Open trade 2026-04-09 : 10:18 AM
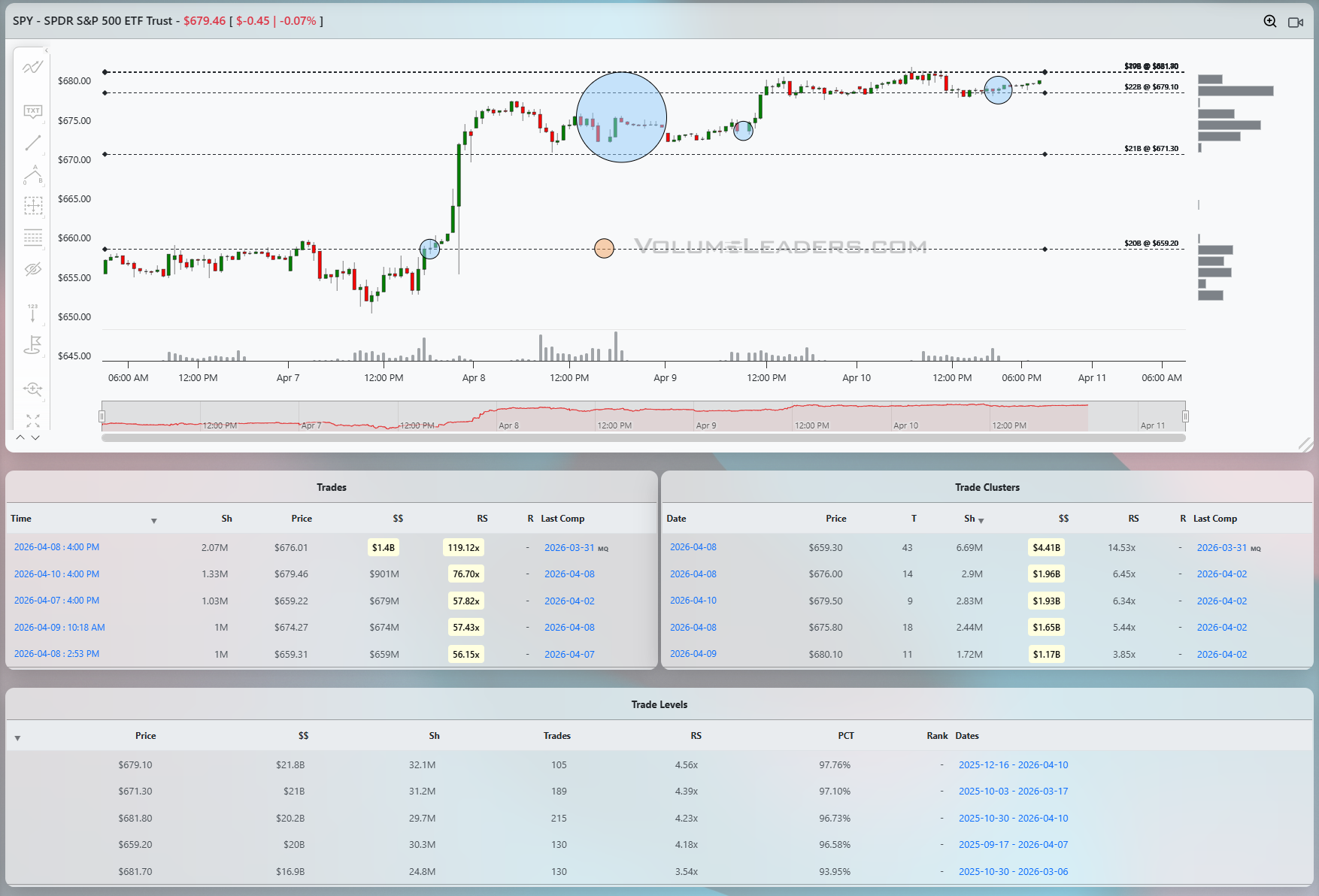The image size is (1319, 896). [59, 628]
